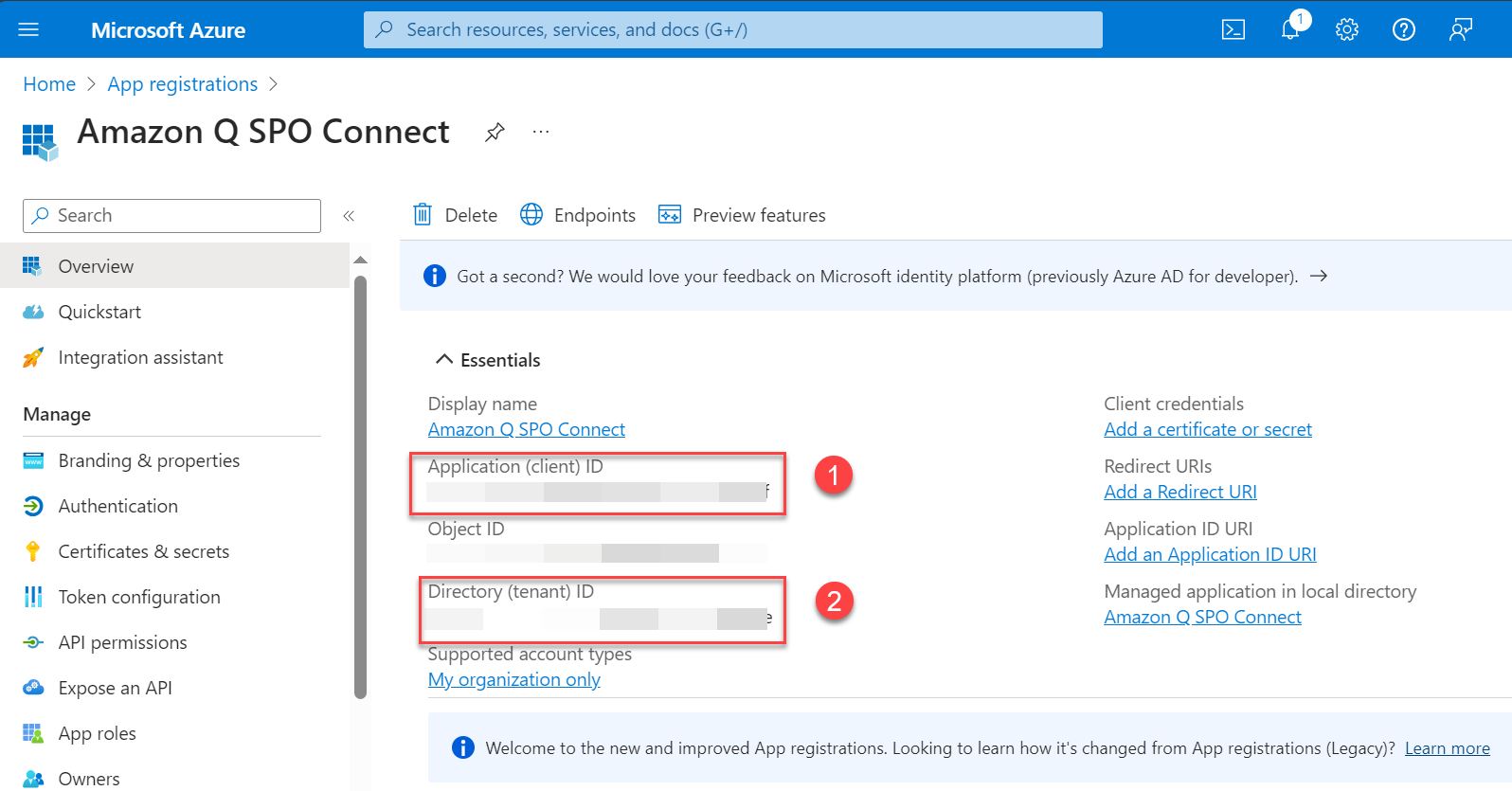Go to App registrations breadcrumb

point(183,84)
